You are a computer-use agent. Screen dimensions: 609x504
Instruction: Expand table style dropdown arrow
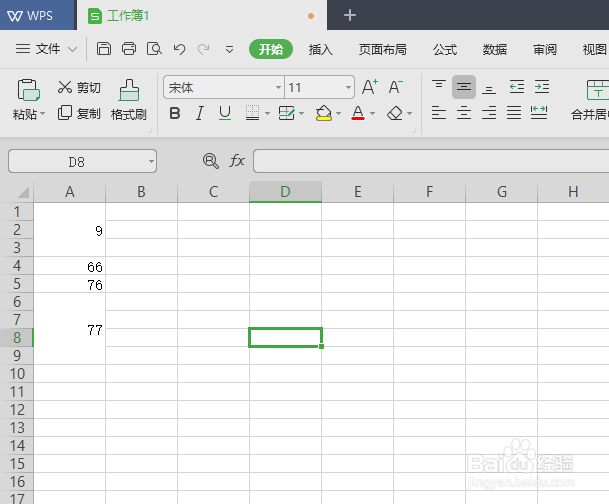point(302,114)
